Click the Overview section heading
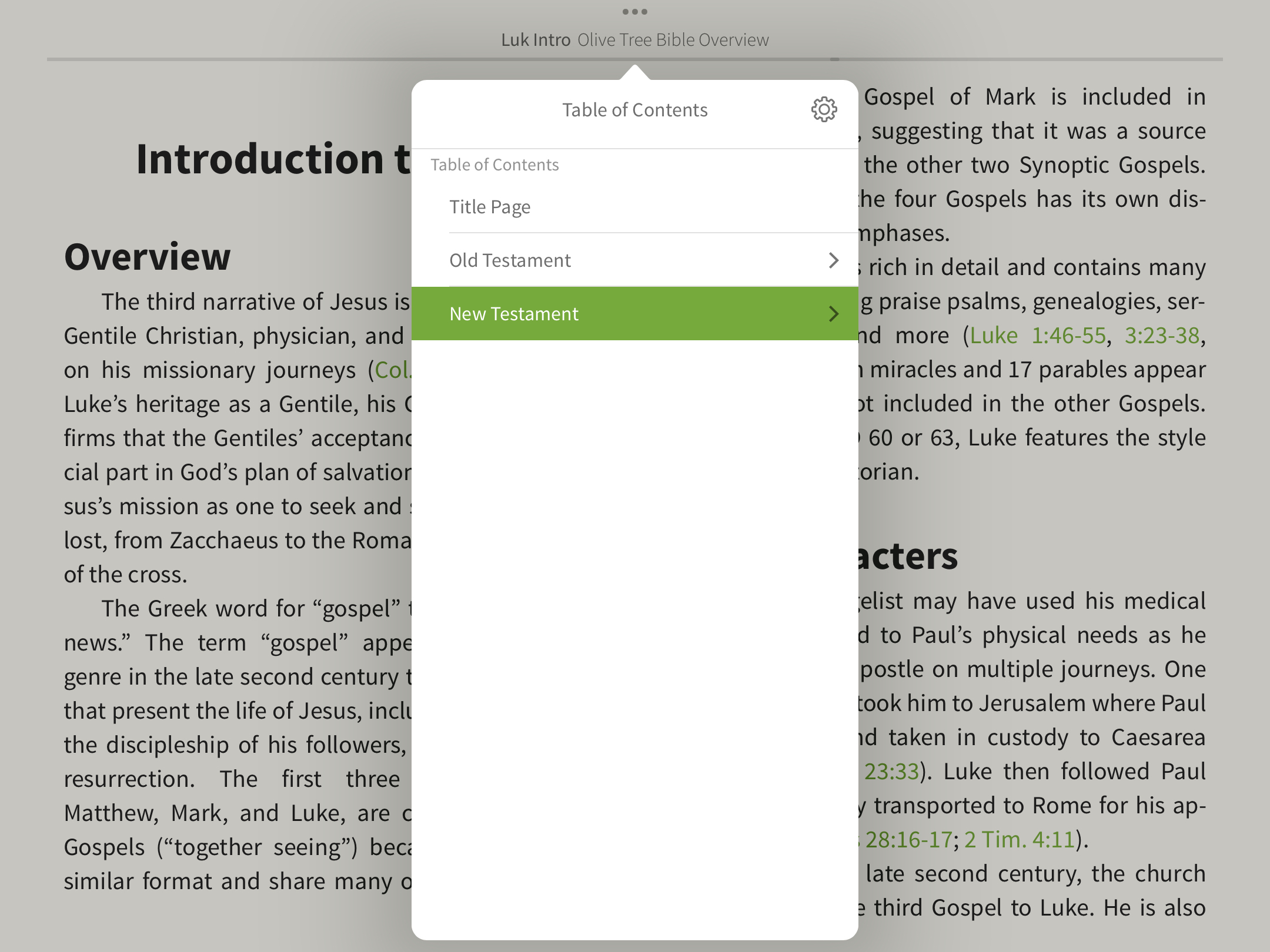The image size is (1270, 952). 147,257
